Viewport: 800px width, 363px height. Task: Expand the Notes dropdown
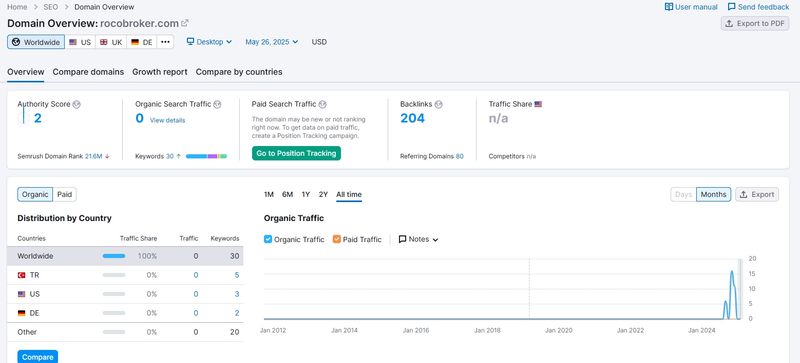[418, 239]
